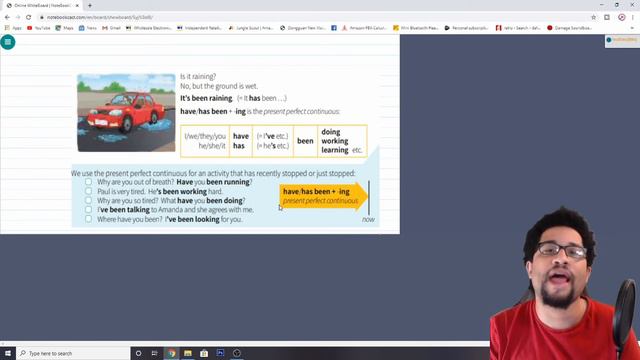Open the Chrome profile avatar
This screenshot has height=360, width=640.
pos(622,17)
